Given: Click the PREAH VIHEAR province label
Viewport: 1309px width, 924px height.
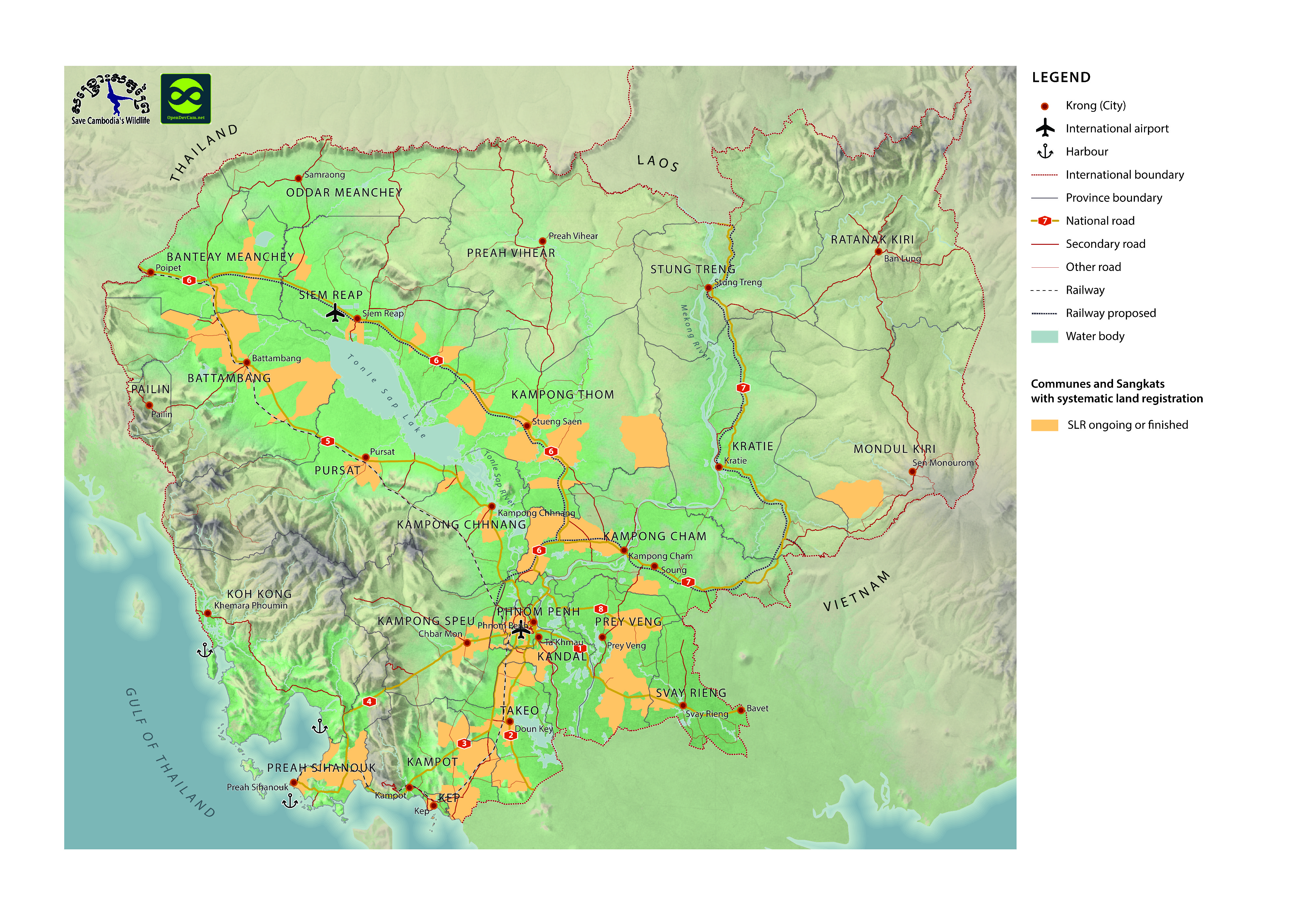Looking at the screenshot, I should 511,253.
